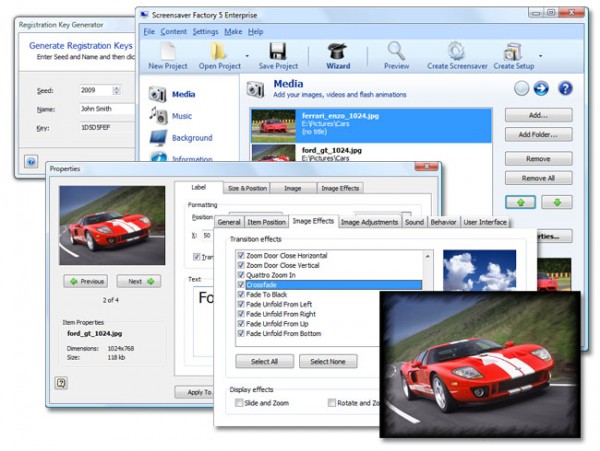The height and width of the screenshot is (451, 600).
Task: Select the Background sidebar icon
Action: pos(159,138)
